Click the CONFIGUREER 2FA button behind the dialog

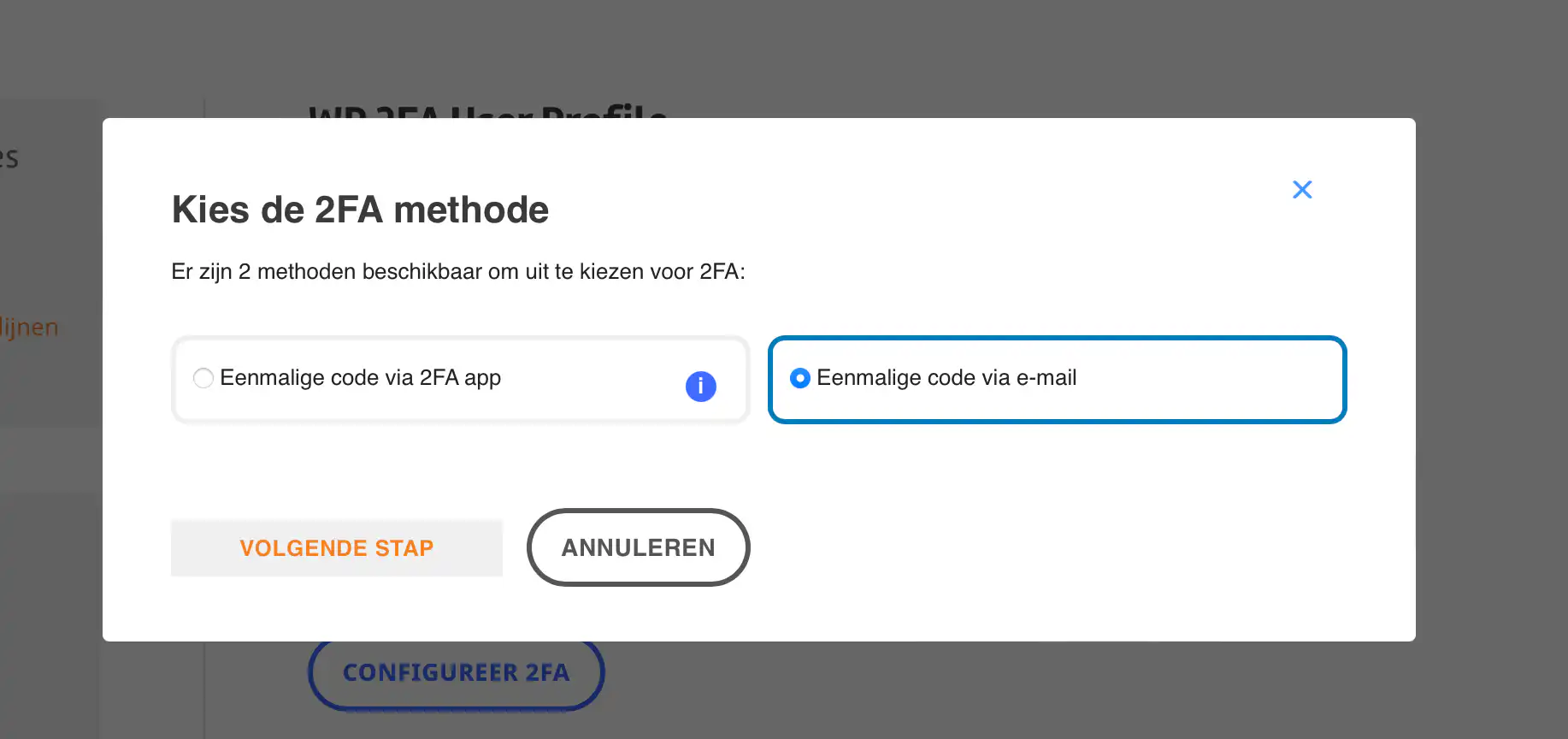tap(457, 674)
